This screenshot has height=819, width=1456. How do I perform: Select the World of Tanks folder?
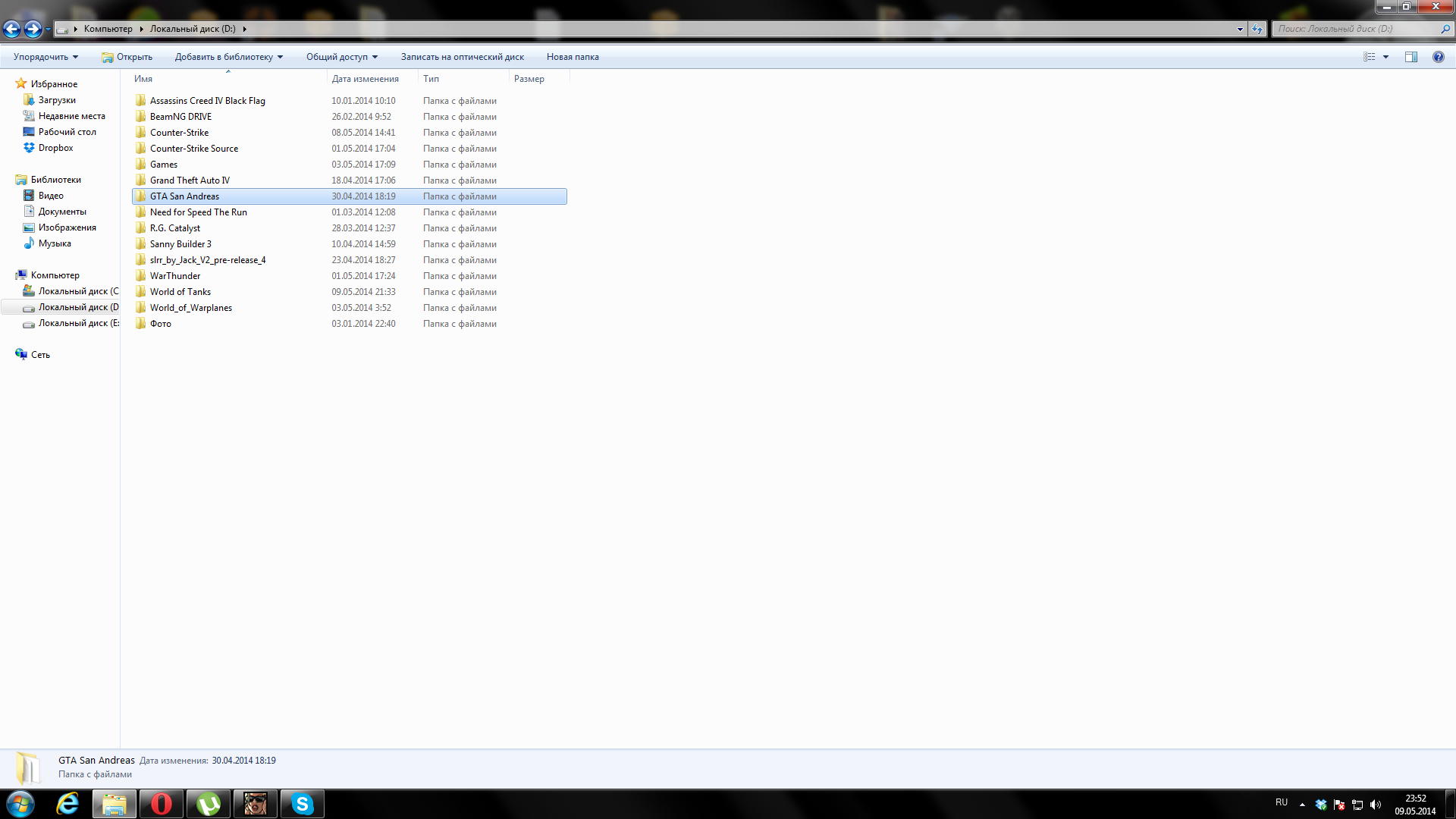pyautogui.click(x=180, y=292)
